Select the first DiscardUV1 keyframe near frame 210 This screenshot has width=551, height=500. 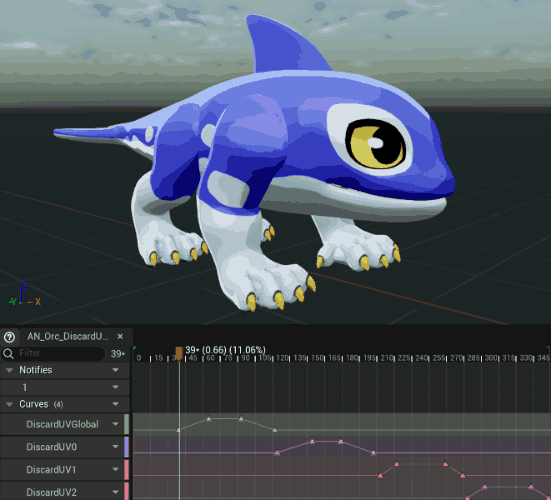click(x=380, y=475)
